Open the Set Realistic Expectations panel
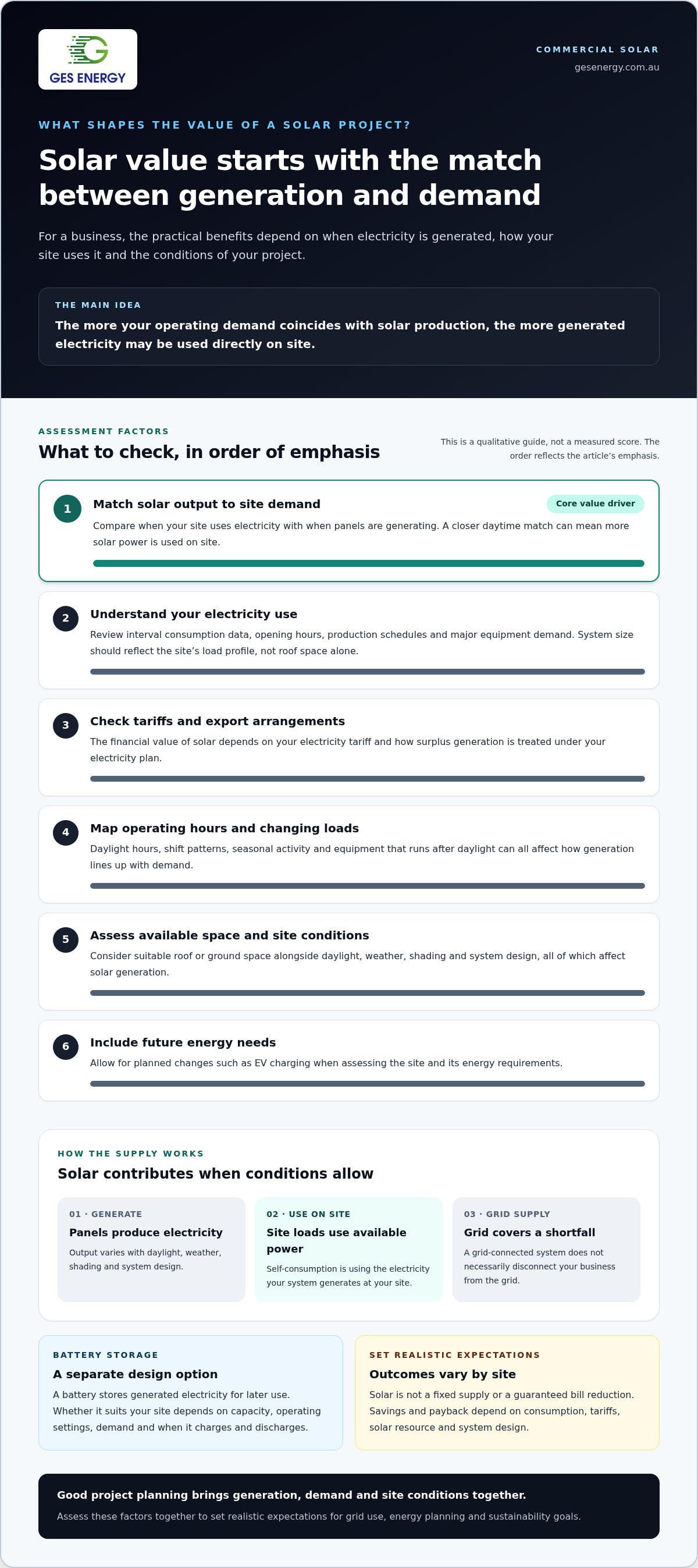 (x=507, y=1393)
